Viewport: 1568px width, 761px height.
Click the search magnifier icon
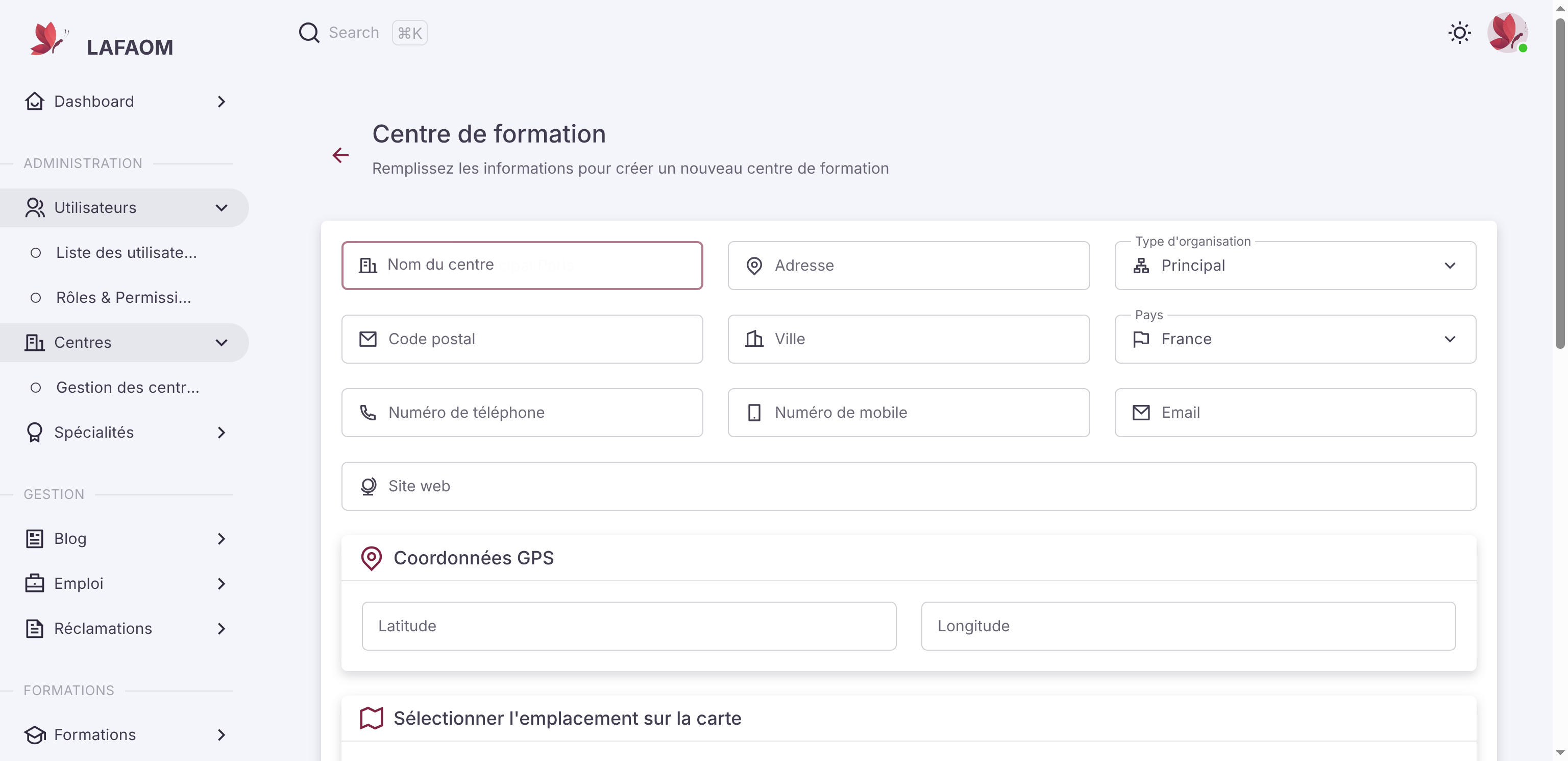(309, 33)
